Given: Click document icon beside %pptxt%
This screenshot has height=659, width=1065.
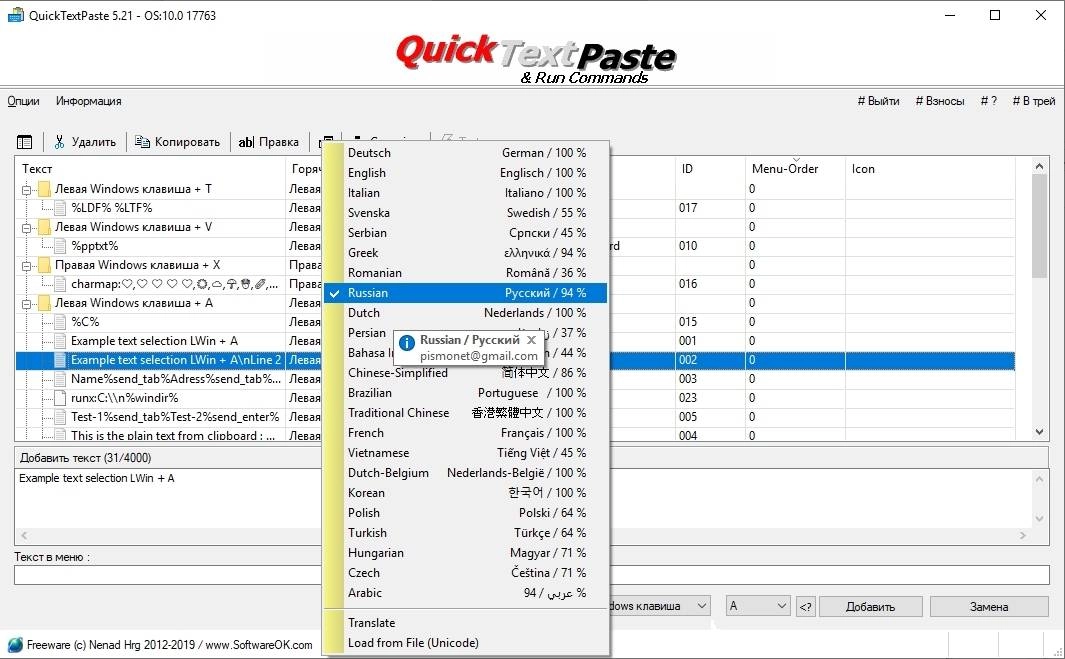Looking at the screenshot, I should (60, 246).
